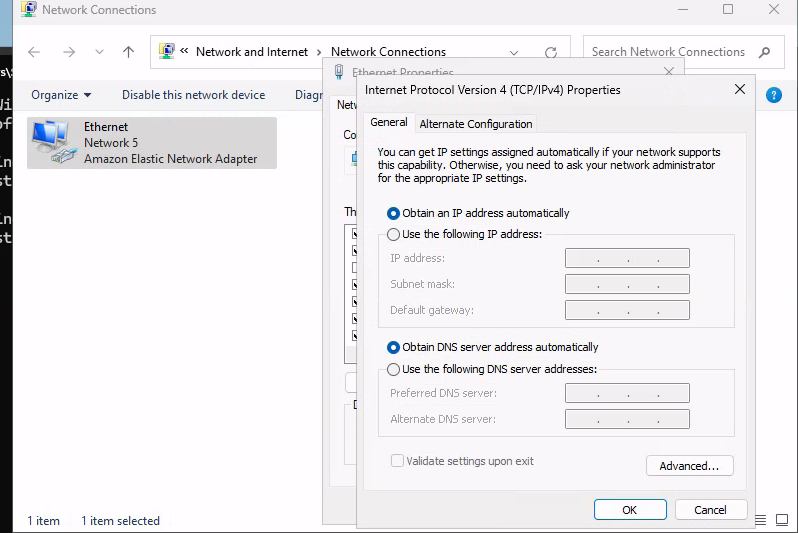Refresh the Network Connections view
Viewport: 798px width, 533px height.
tap(550, 52)
